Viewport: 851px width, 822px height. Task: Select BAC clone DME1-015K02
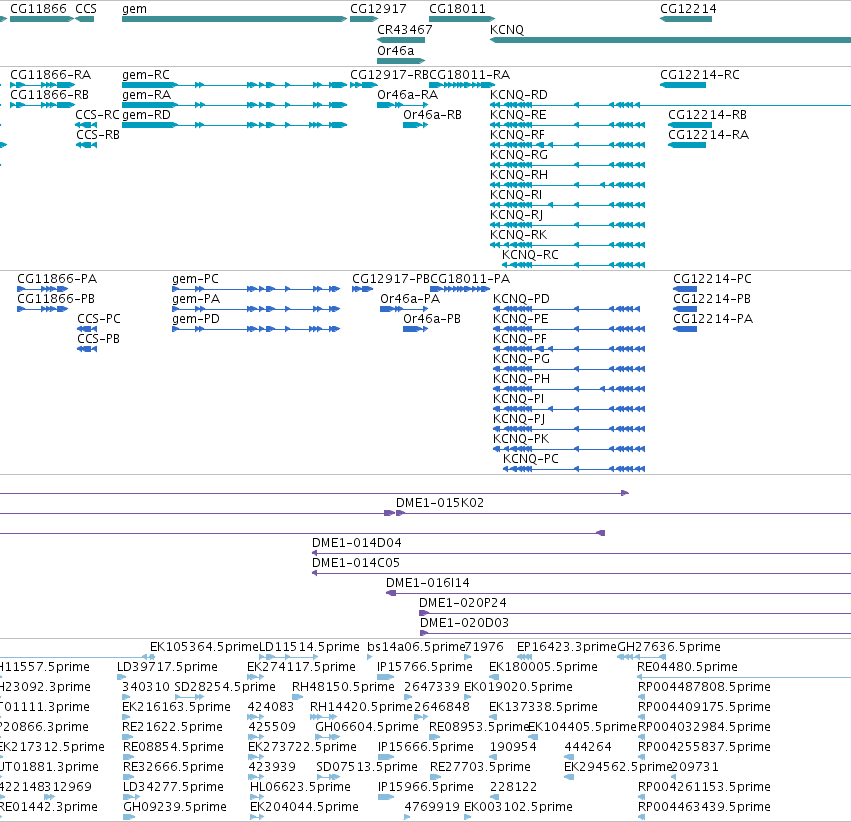(x=624, y=513)
